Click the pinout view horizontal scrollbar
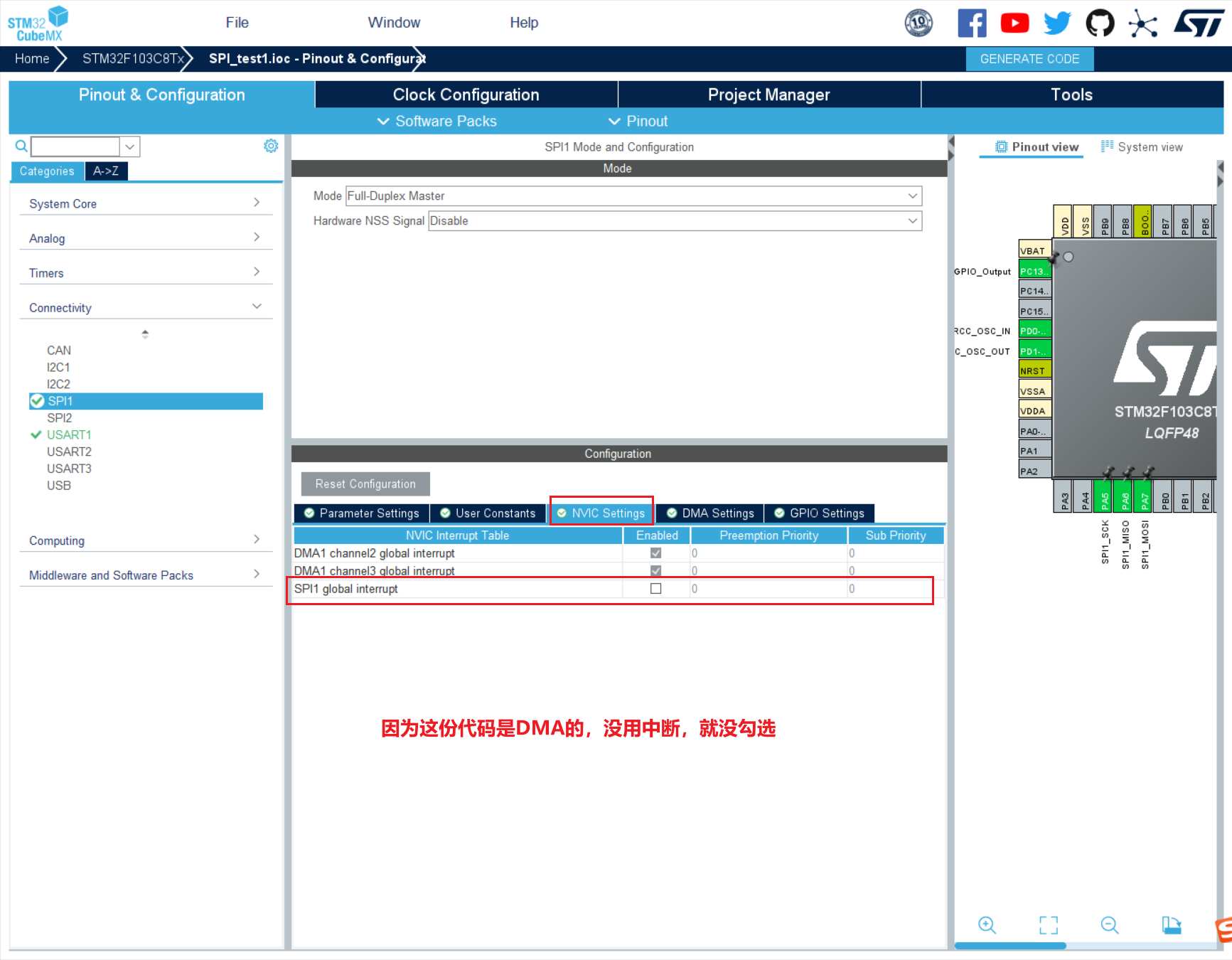1232x960 pixels. tap(1009, 946)
